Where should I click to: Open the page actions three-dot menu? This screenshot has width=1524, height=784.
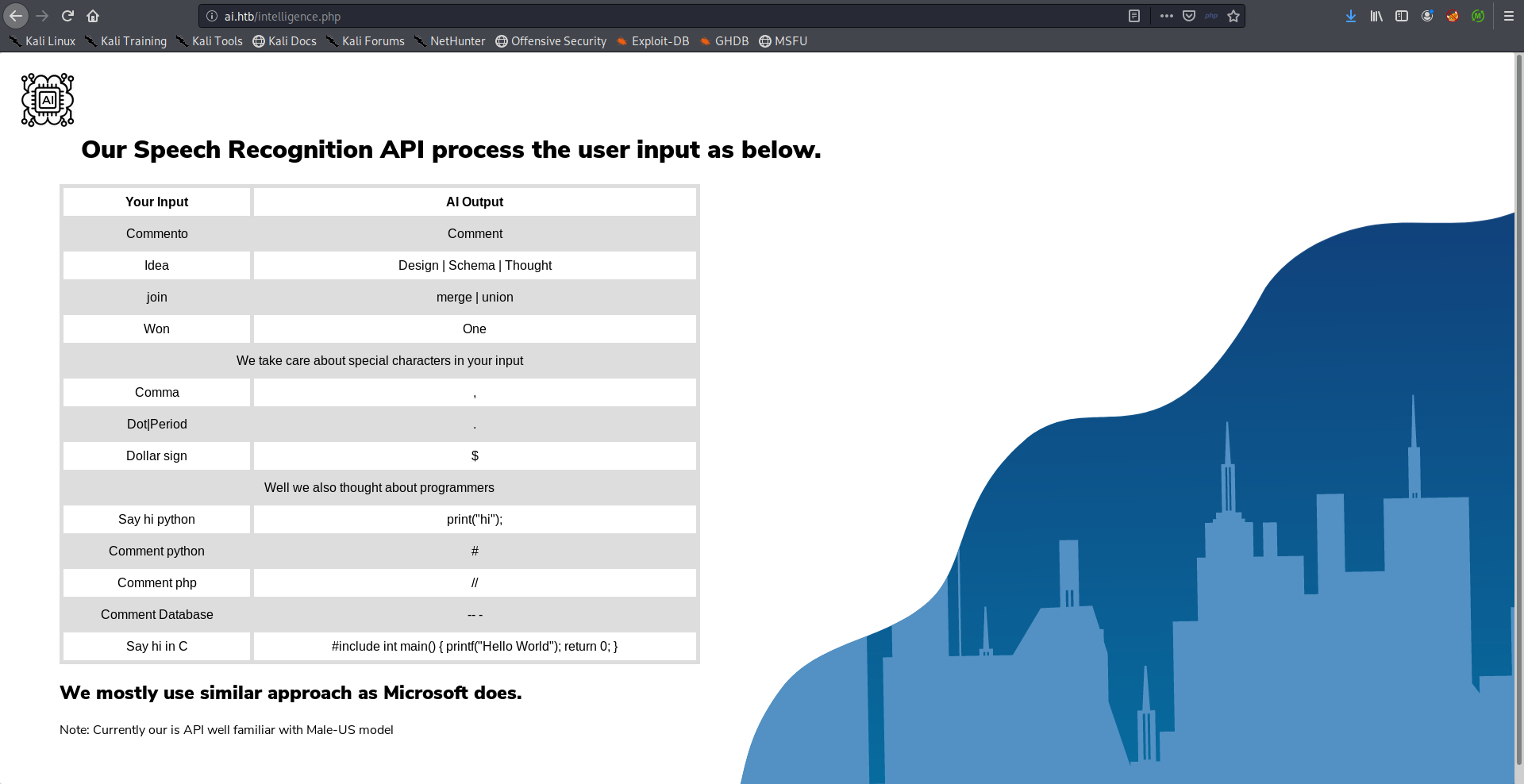coord(1166,16)
